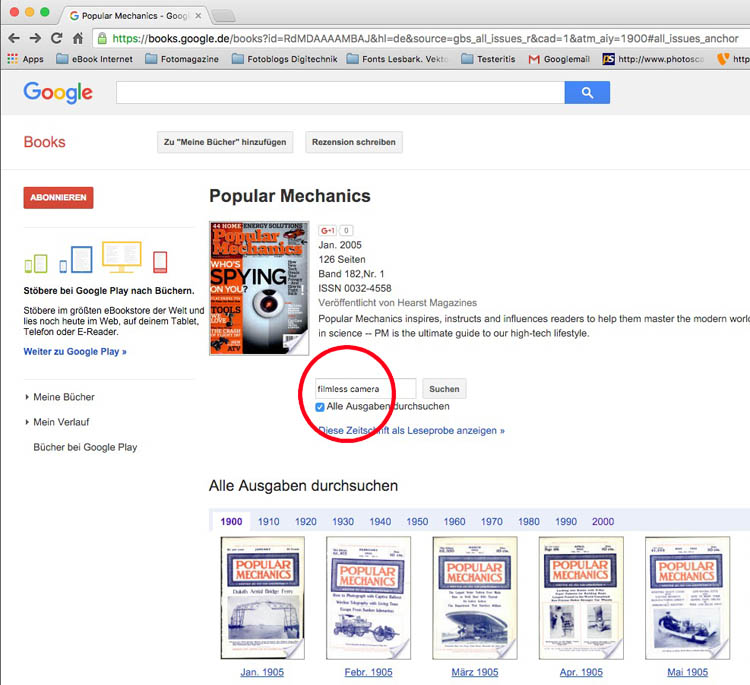This screenshot has height=685, width=750.
Task: Click the ABONNIEREN button
Action: coord(58,198)
